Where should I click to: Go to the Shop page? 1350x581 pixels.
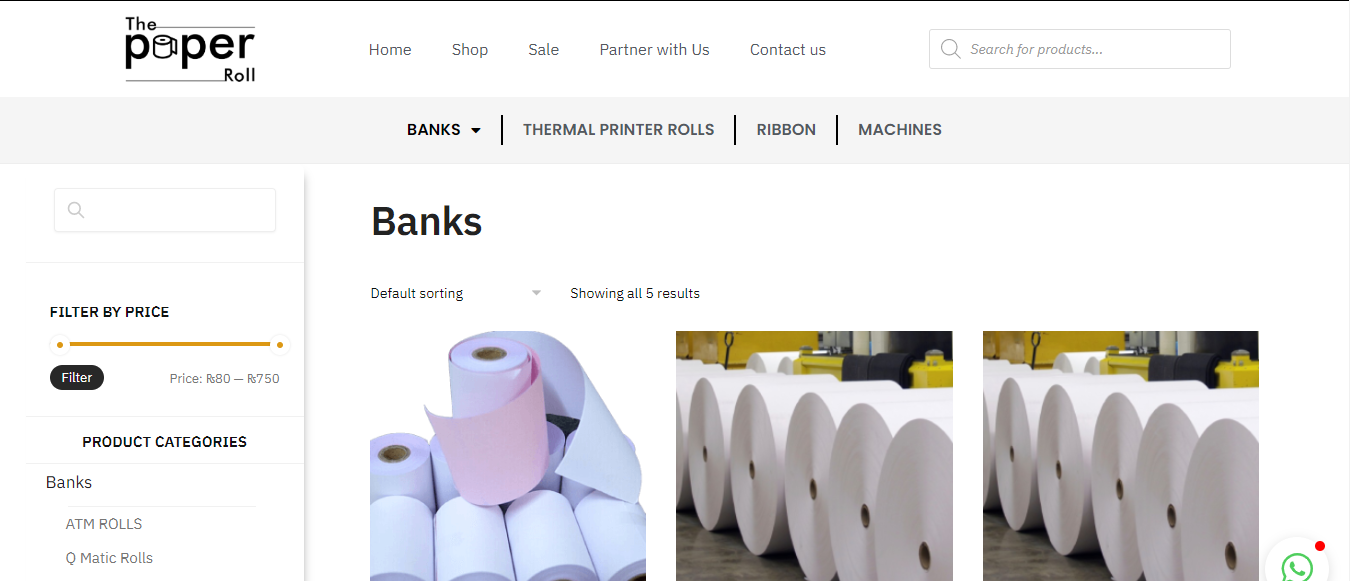(470, 49)
